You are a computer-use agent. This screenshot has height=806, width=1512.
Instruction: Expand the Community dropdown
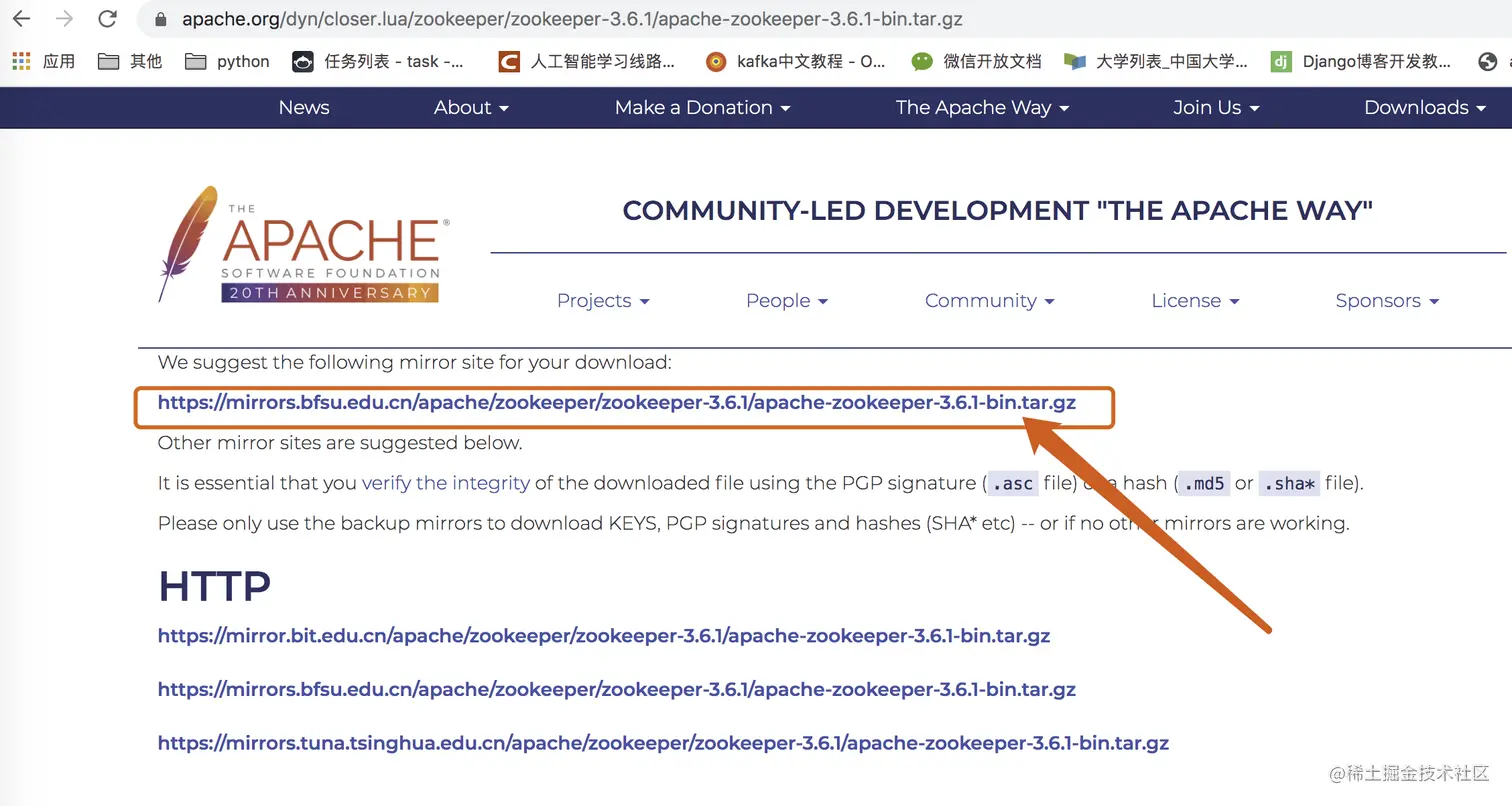989,300
